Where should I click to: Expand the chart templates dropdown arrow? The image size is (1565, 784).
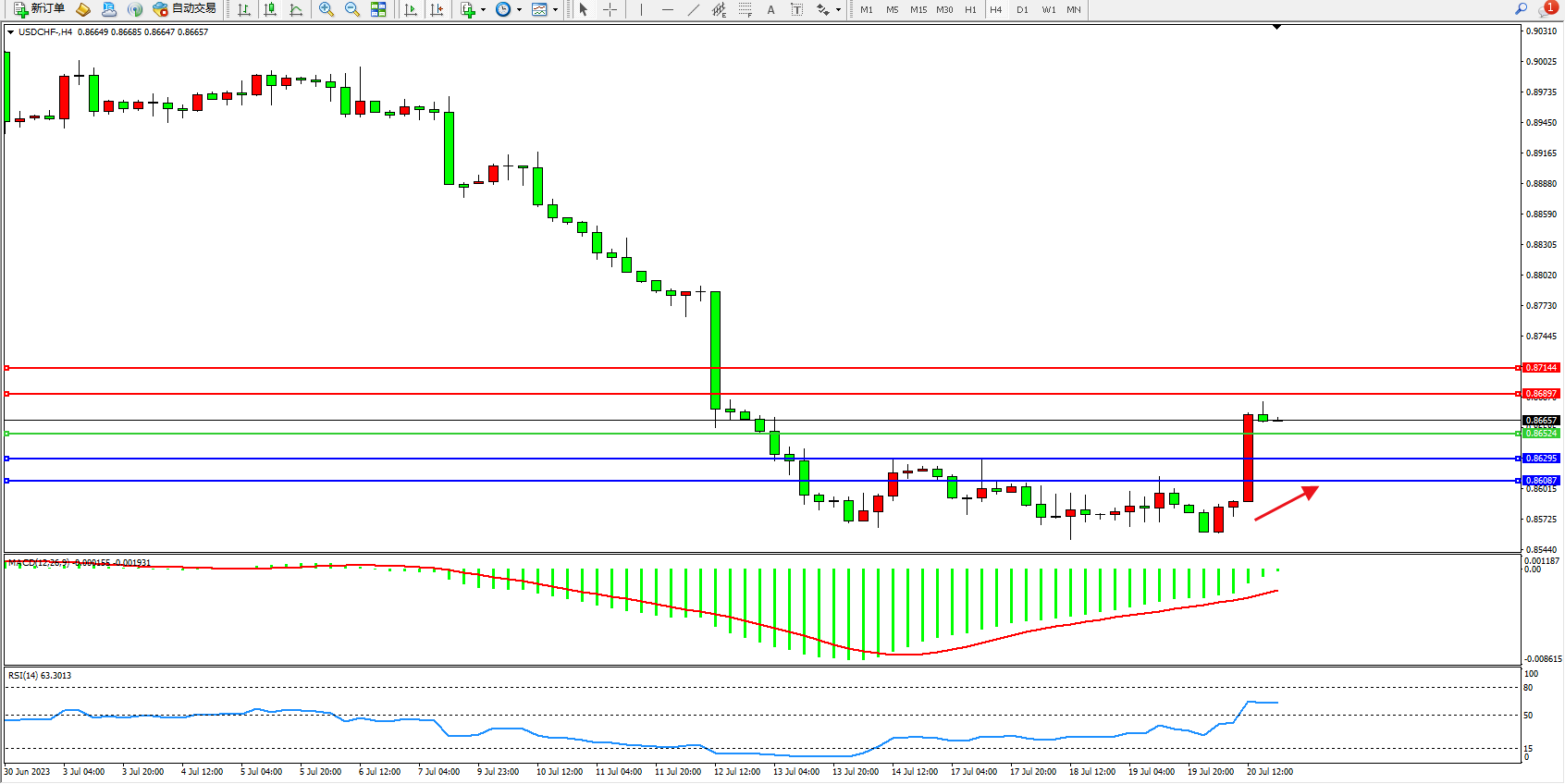(x=555, y=9)
